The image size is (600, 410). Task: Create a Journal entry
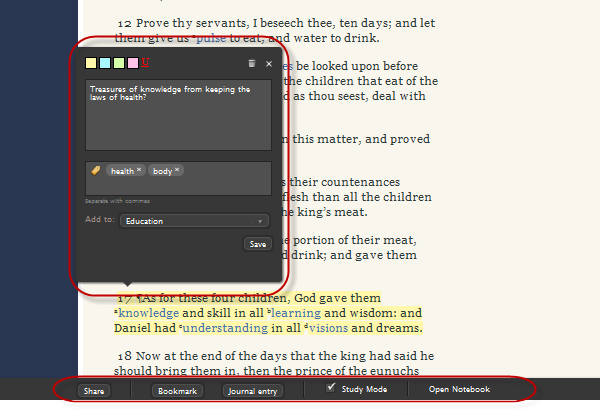pyautogui.click(x=251, y=391)
